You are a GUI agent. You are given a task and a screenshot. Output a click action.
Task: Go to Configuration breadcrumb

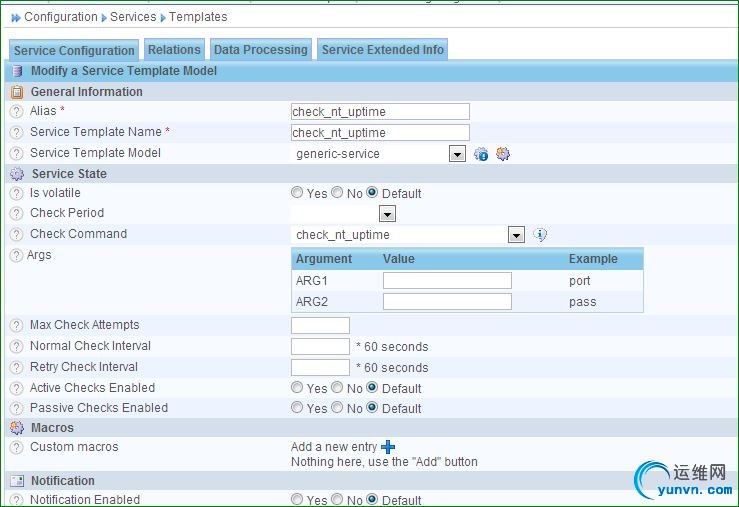[61, 17]
